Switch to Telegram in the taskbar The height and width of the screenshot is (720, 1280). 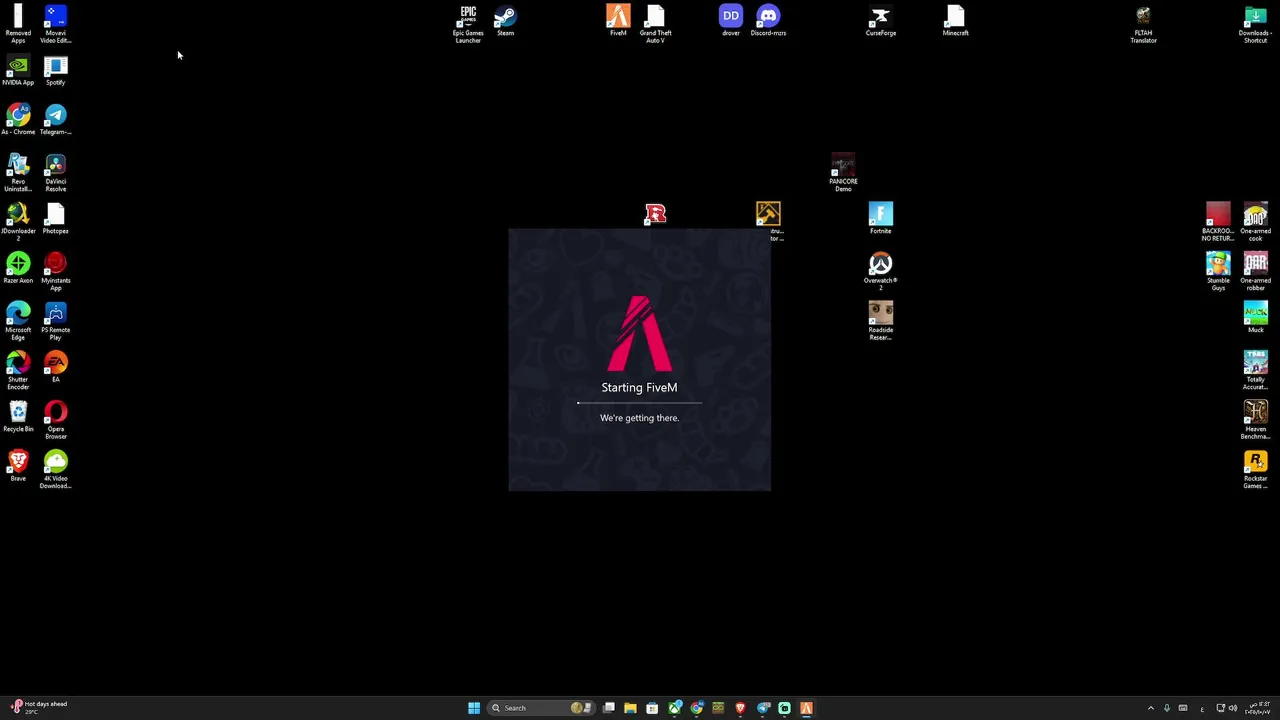coord(763,708)
